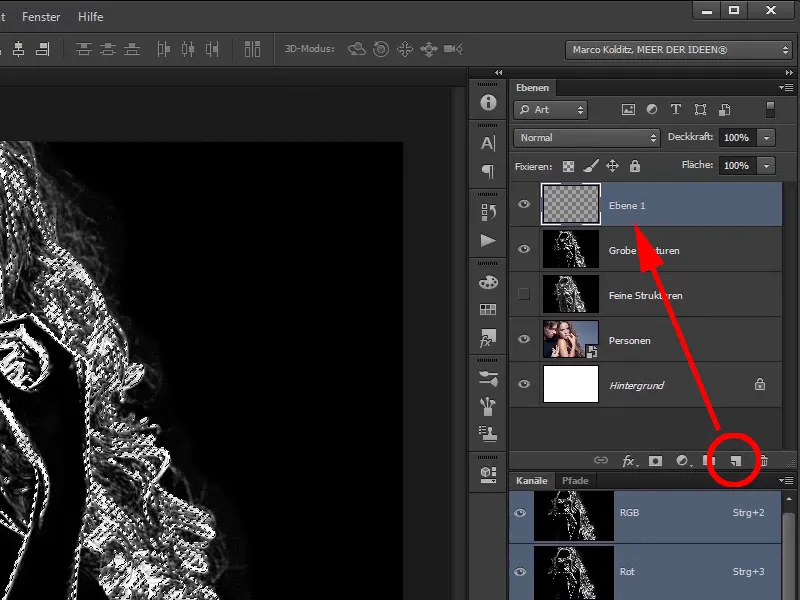The height and width of the screenshot is (600, 800).
Task: Open the Deckkraft slider arrow
Action: 766,138
